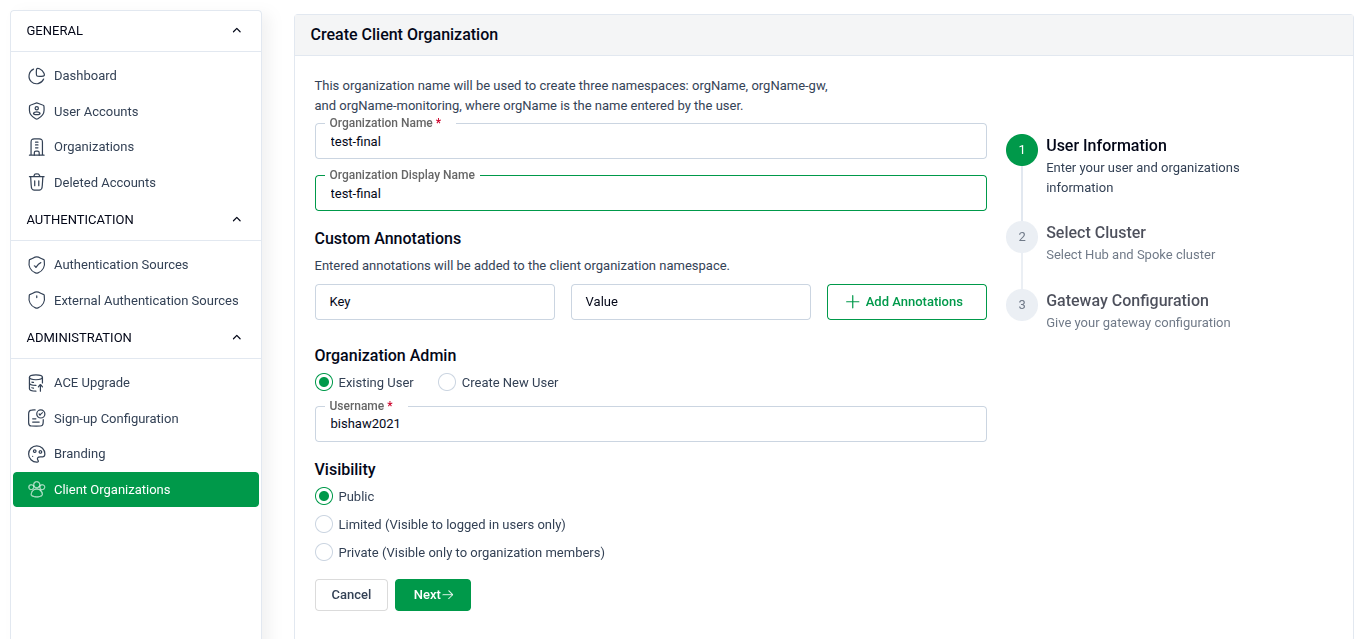Select Limited visibility radio option
Viewport: 1357px width, 639px height.
click(324, 524)
